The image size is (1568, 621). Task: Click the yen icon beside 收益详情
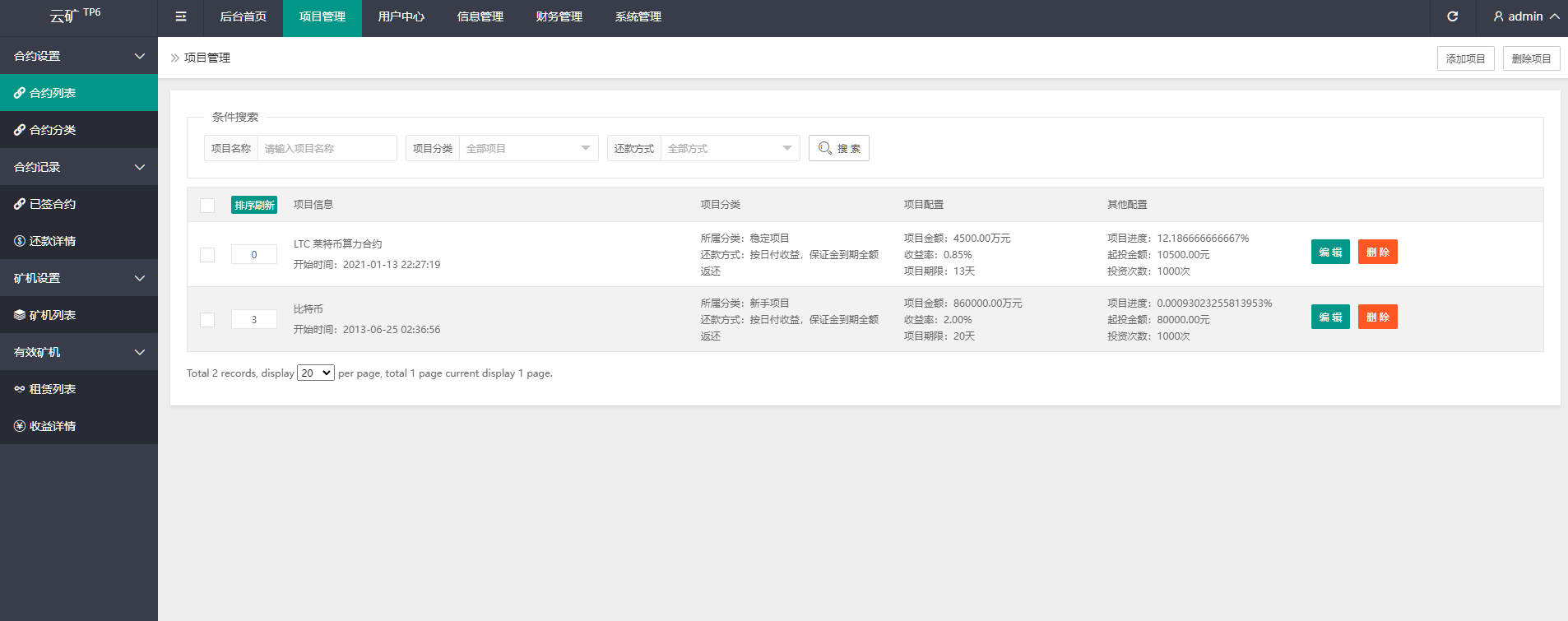(x=20, y=426)
